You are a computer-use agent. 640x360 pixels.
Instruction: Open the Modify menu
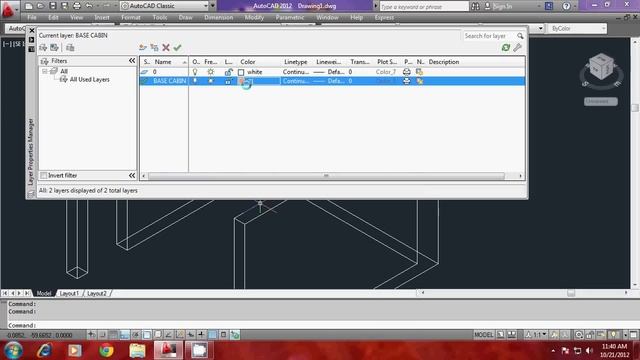(254, 18)
